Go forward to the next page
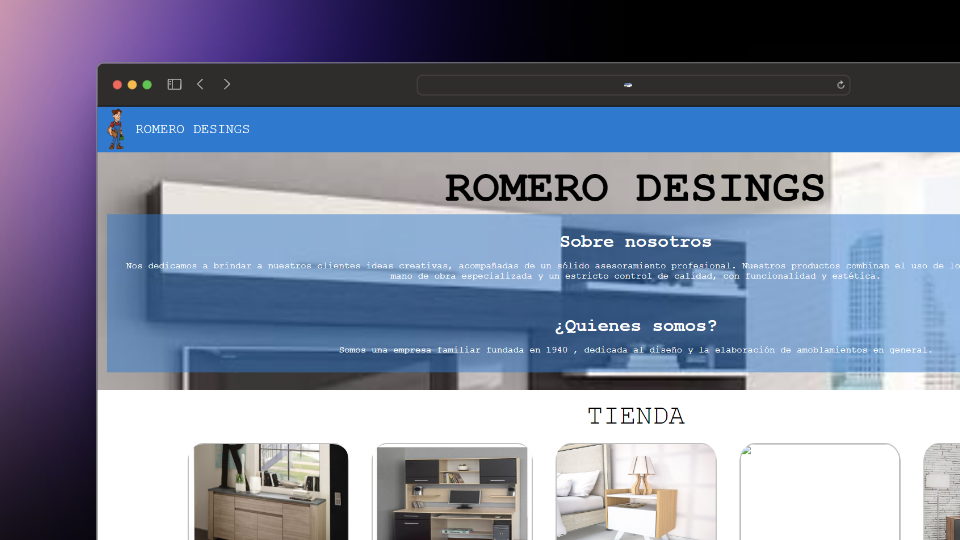The width and height of the screenshot is (960, 540). pos(227,85)
